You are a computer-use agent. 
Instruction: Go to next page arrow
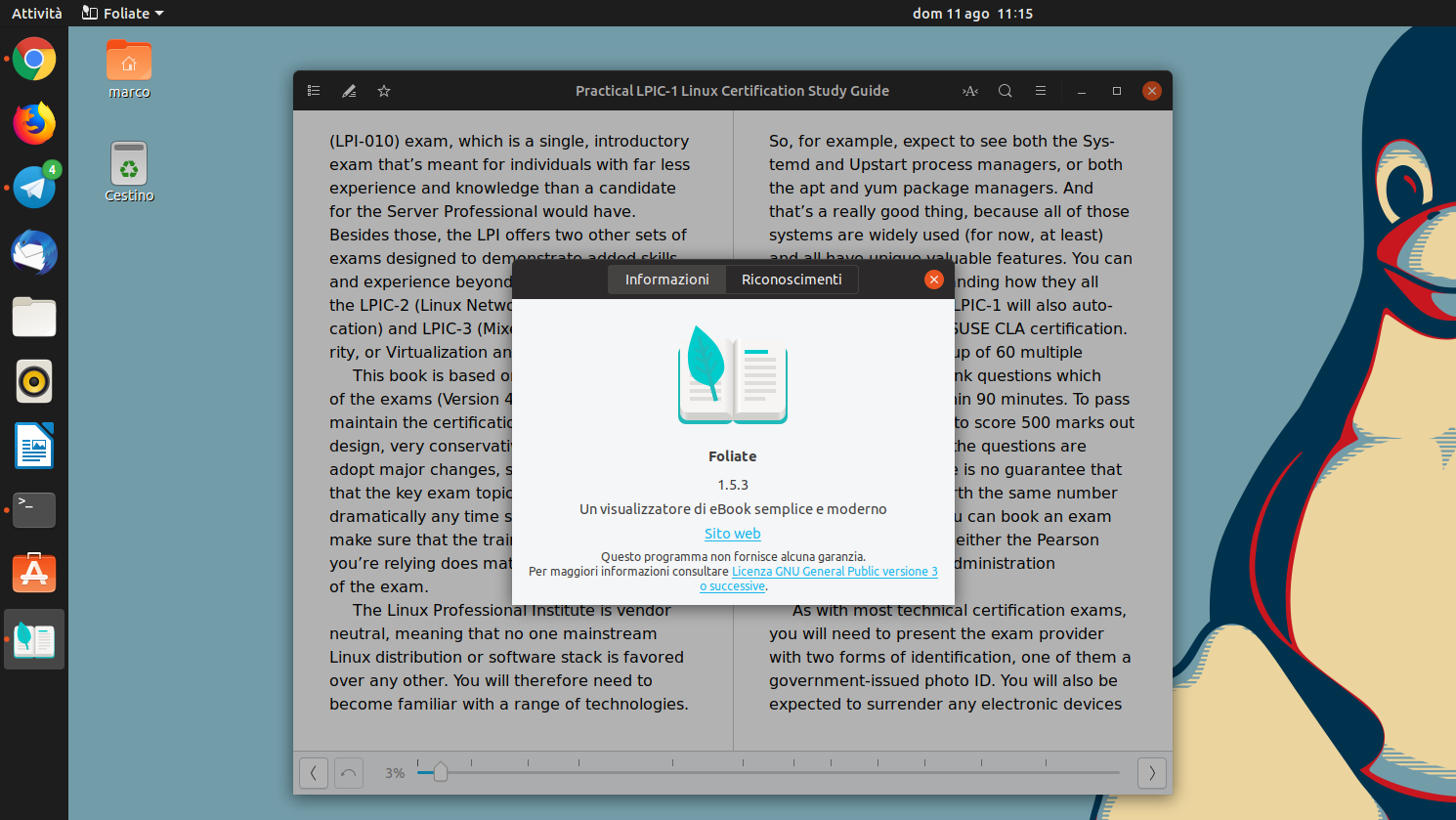1152,773
